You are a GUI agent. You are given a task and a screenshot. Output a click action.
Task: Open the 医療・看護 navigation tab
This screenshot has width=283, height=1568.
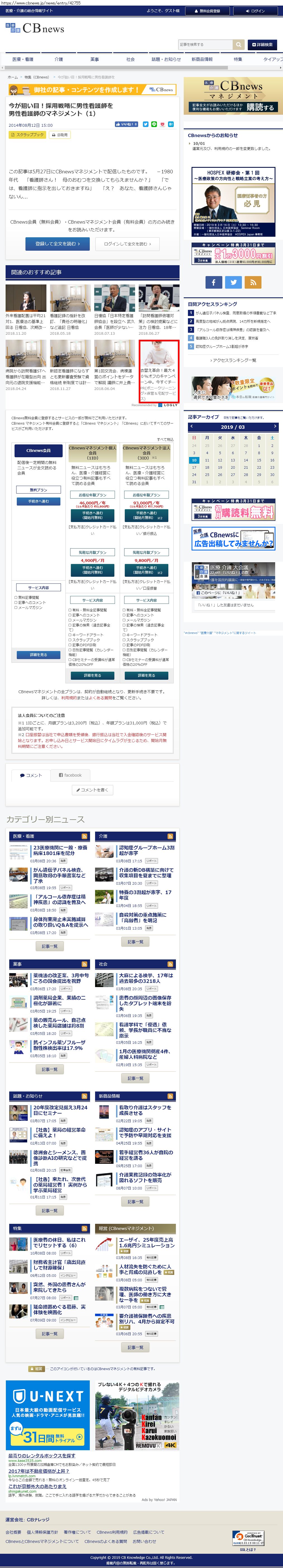tap(23, 60)
